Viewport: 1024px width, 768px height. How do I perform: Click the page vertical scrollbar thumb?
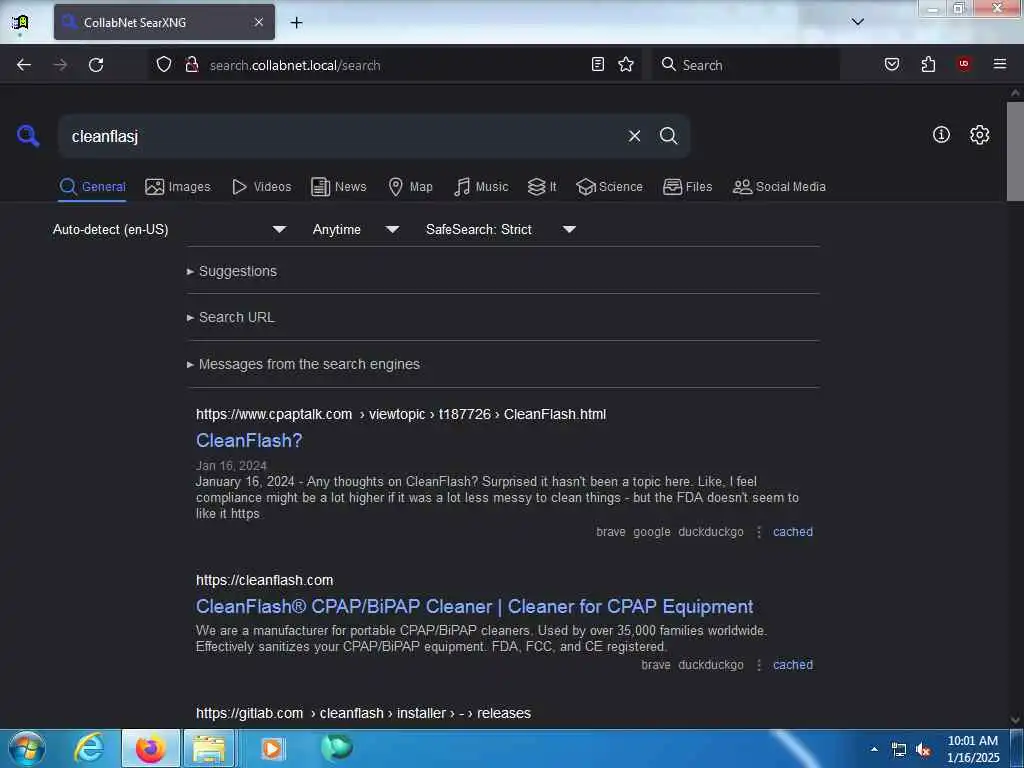pos(1015,152)
